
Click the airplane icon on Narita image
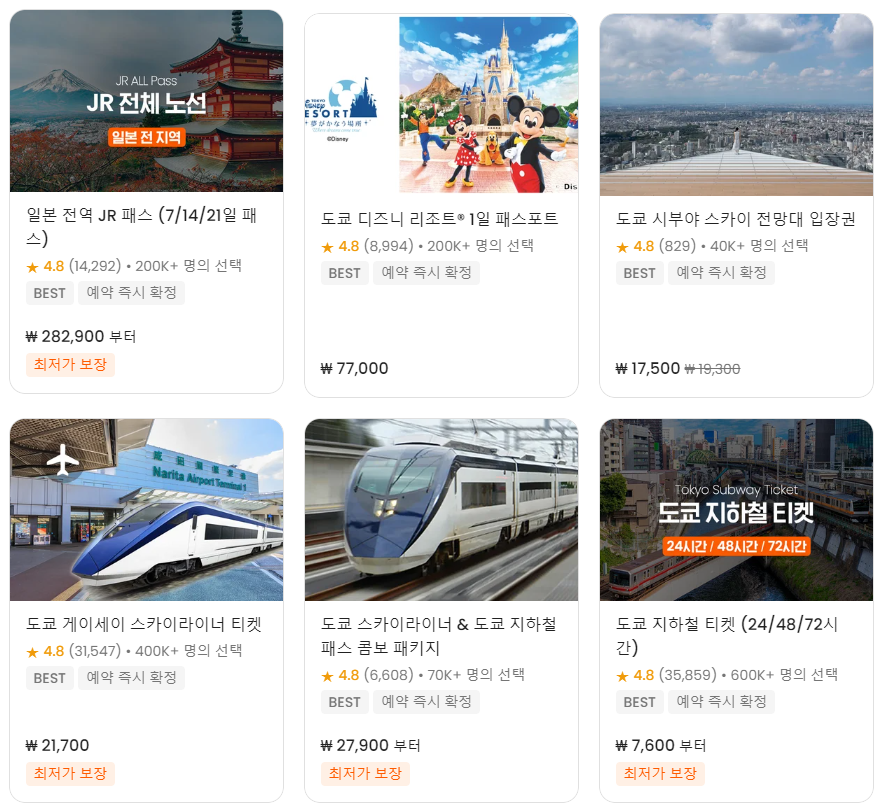(x=63, y=459)
